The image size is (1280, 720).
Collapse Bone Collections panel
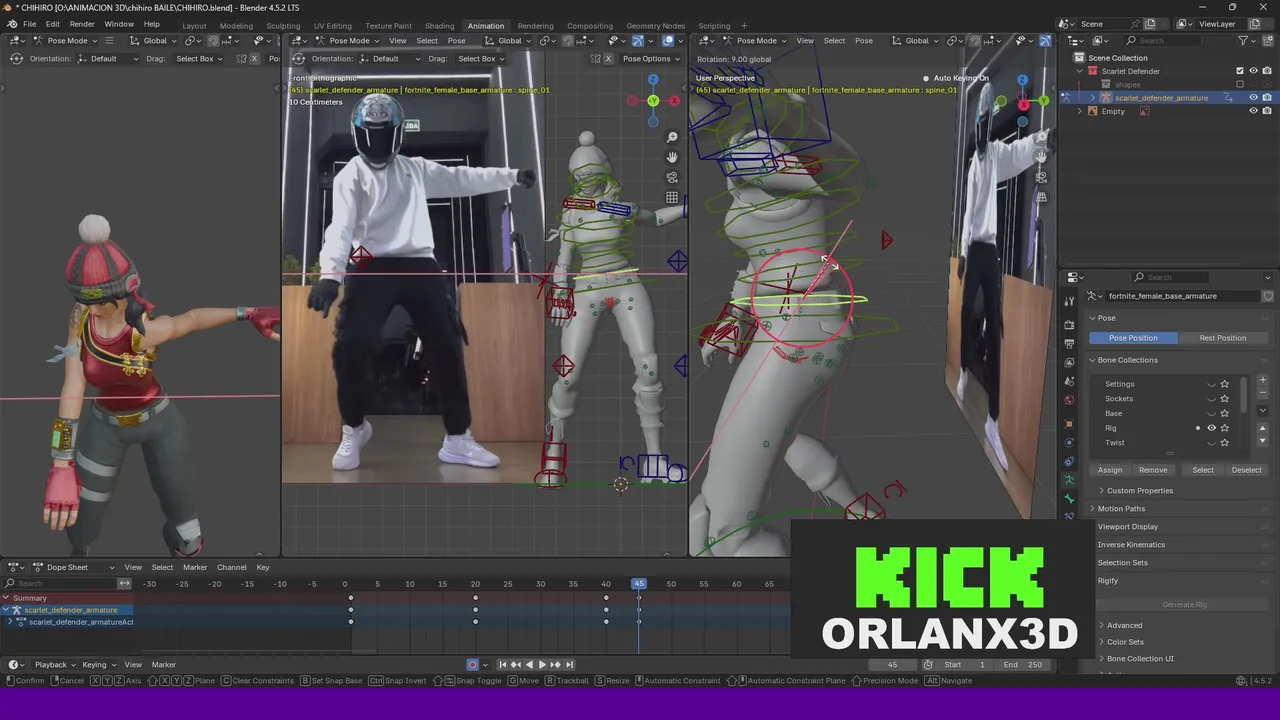pyautogui.click(x=1127, y=360)
